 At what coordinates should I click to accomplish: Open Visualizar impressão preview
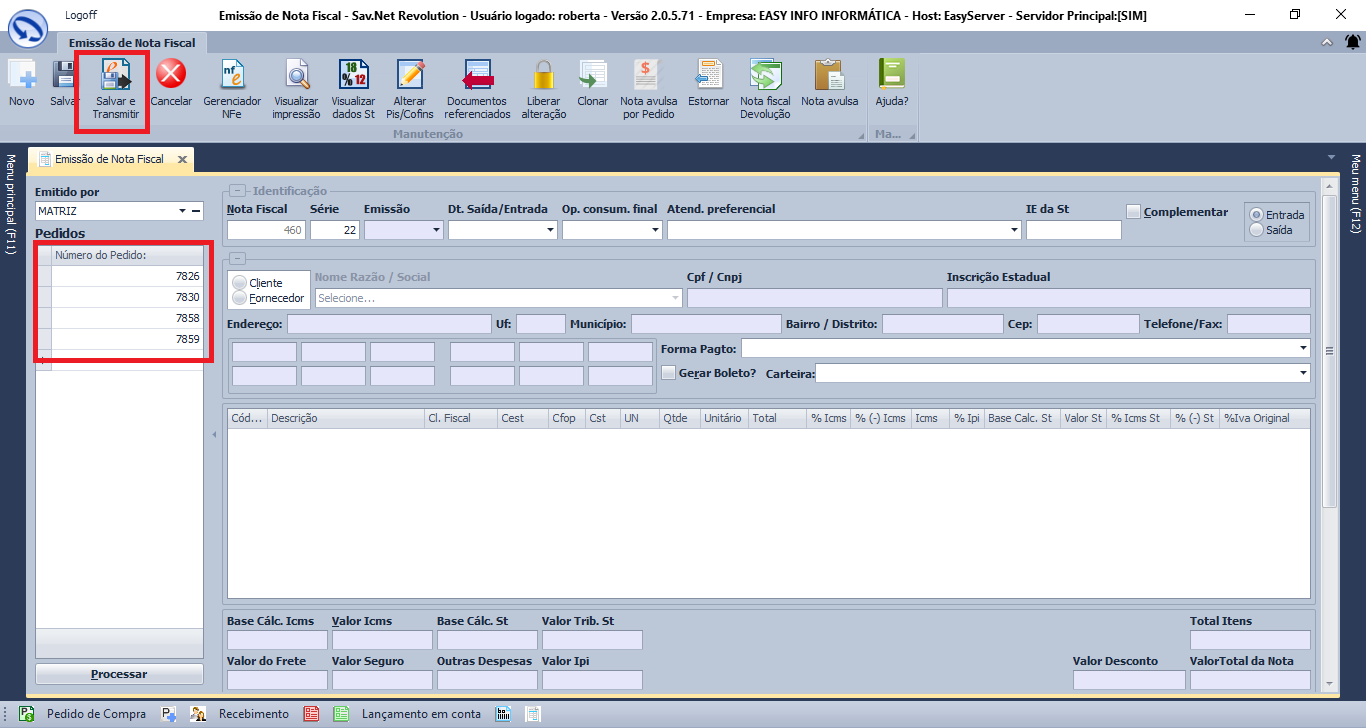click(x=296, y=76)
